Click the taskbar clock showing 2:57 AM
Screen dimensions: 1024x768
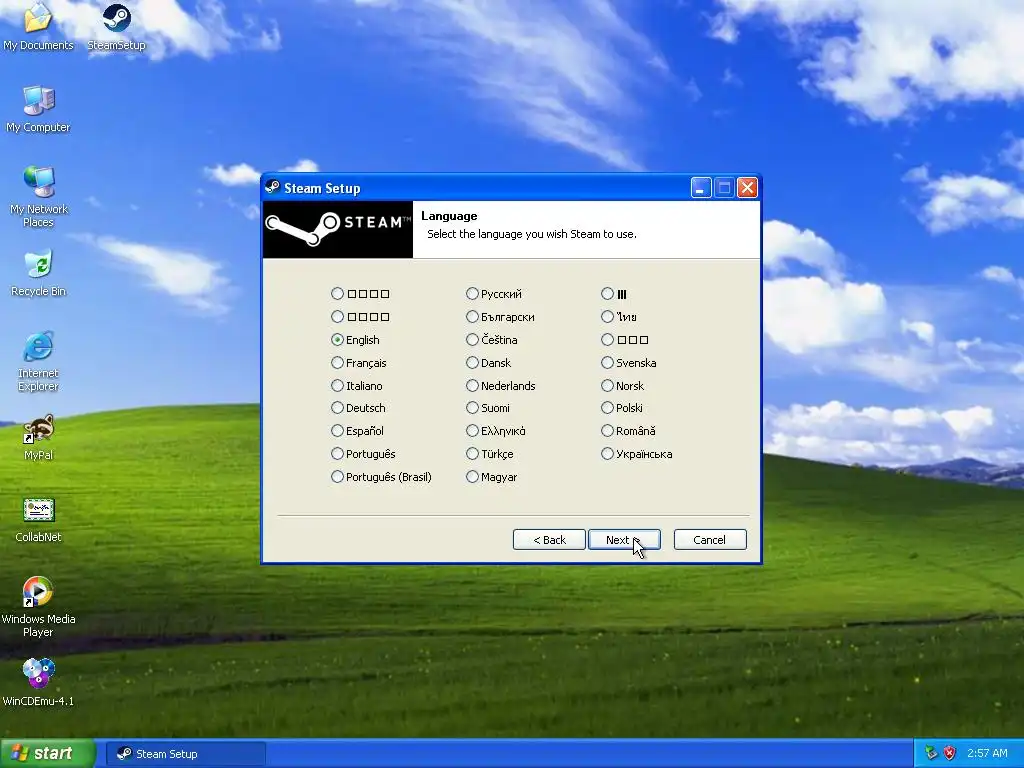click(987, 753)
